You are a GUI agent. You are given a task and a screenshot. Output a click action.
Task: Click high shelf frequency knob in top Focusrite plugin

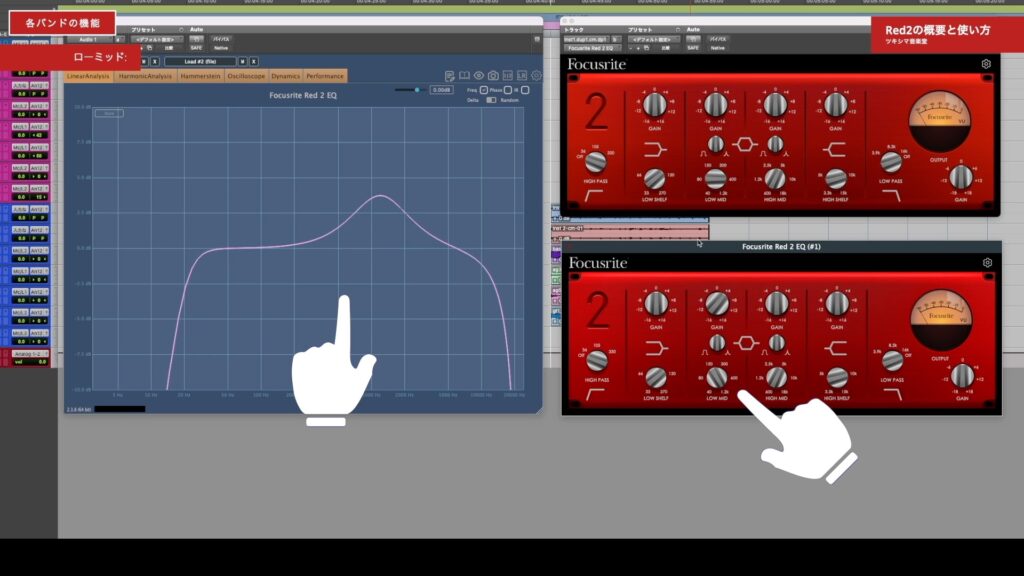[x=835, y=178]
